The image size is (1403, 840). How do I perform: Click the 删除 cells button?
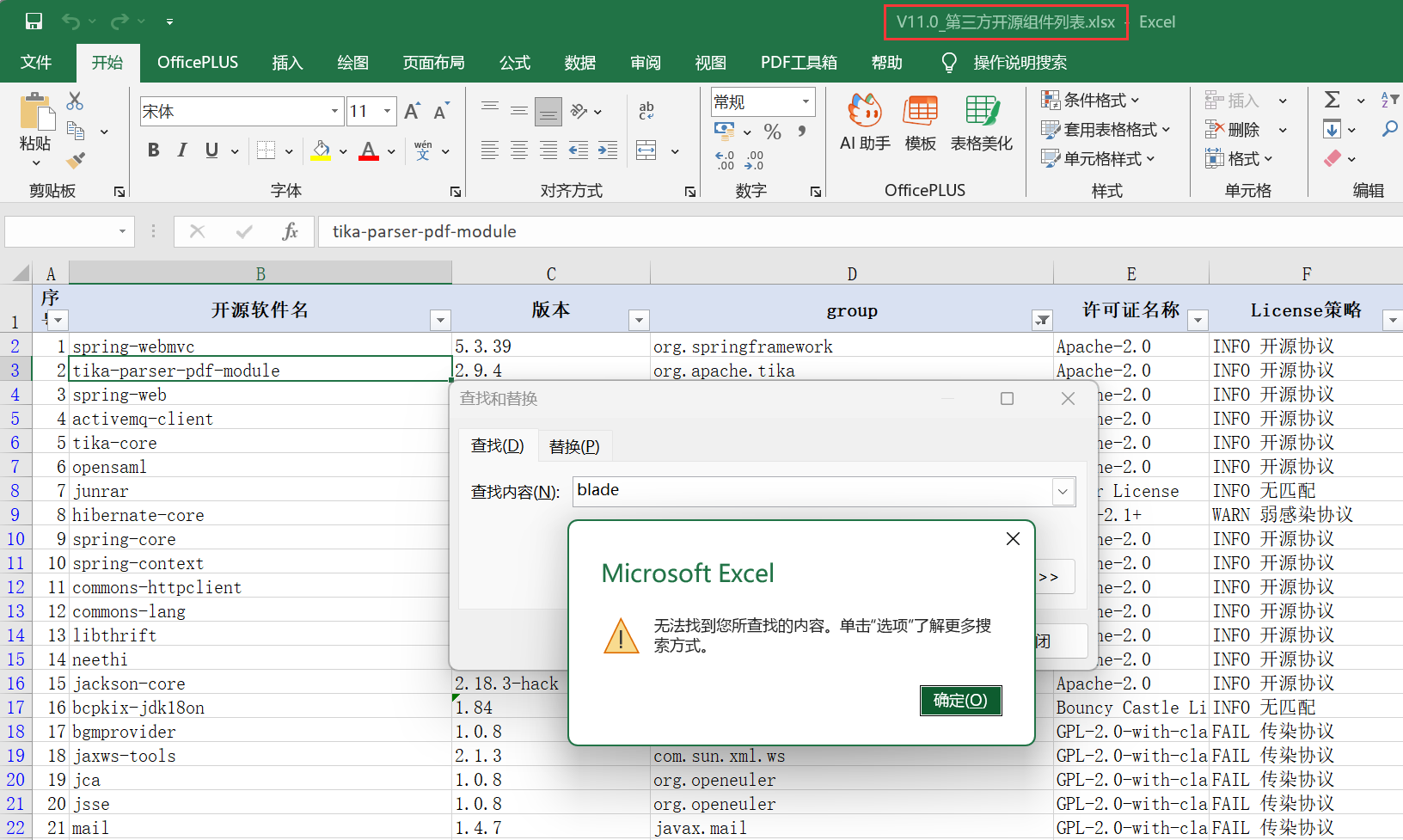[1234, 130]
